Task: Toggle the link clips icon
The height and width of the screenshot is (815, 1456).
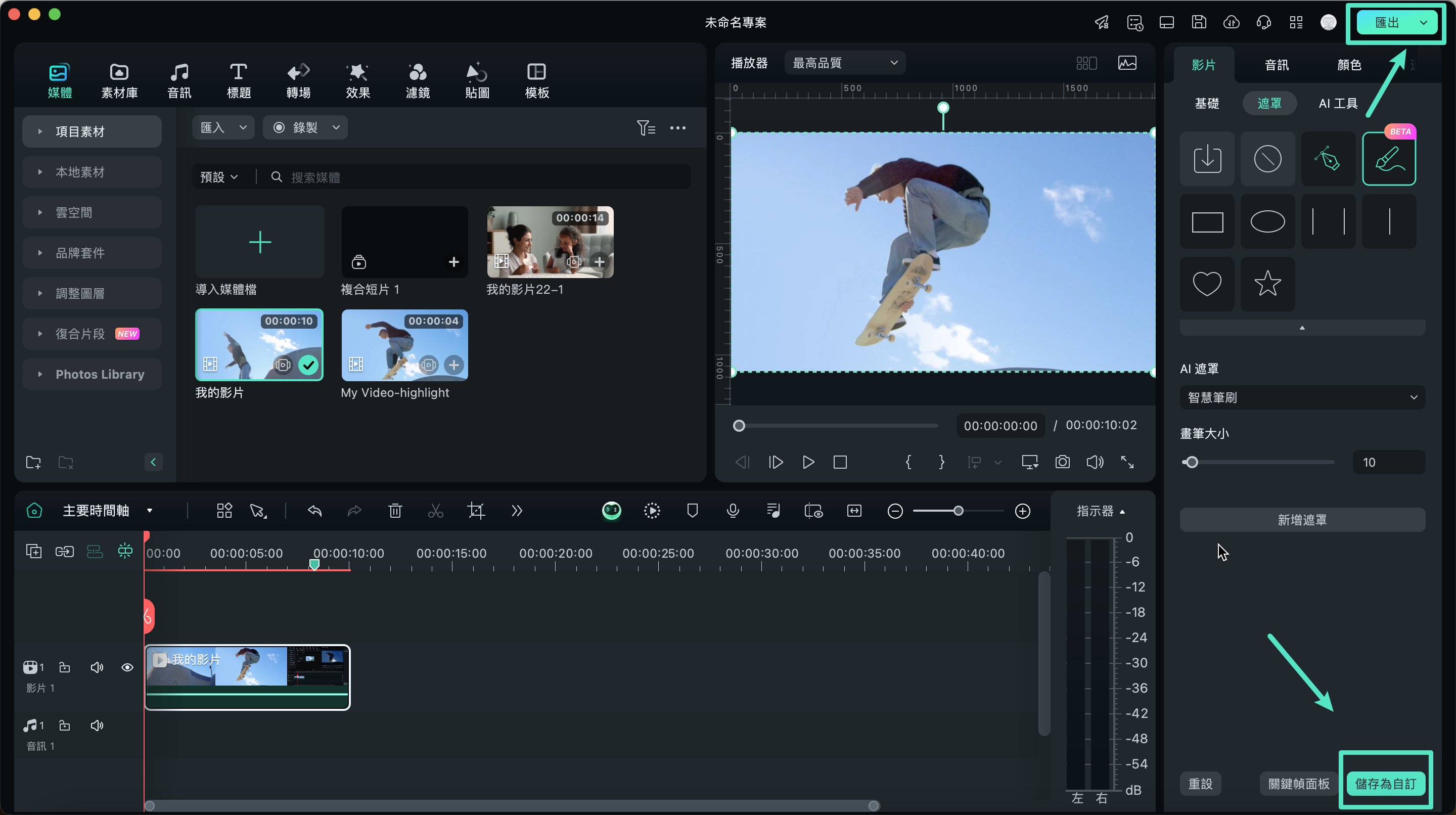Action: click(64, 552)
